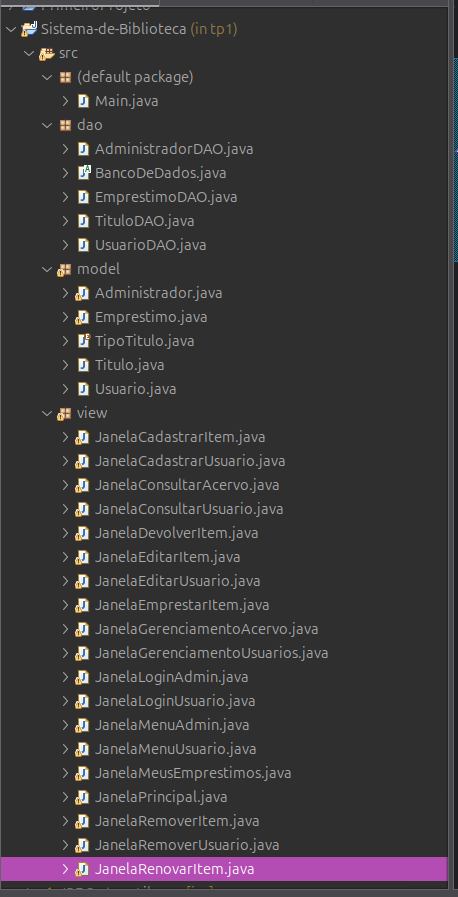Click the Sistema-de-Biblioteca project folder icon
The height and width of the screenshot is (897, 458).
[x=29, y=29]
